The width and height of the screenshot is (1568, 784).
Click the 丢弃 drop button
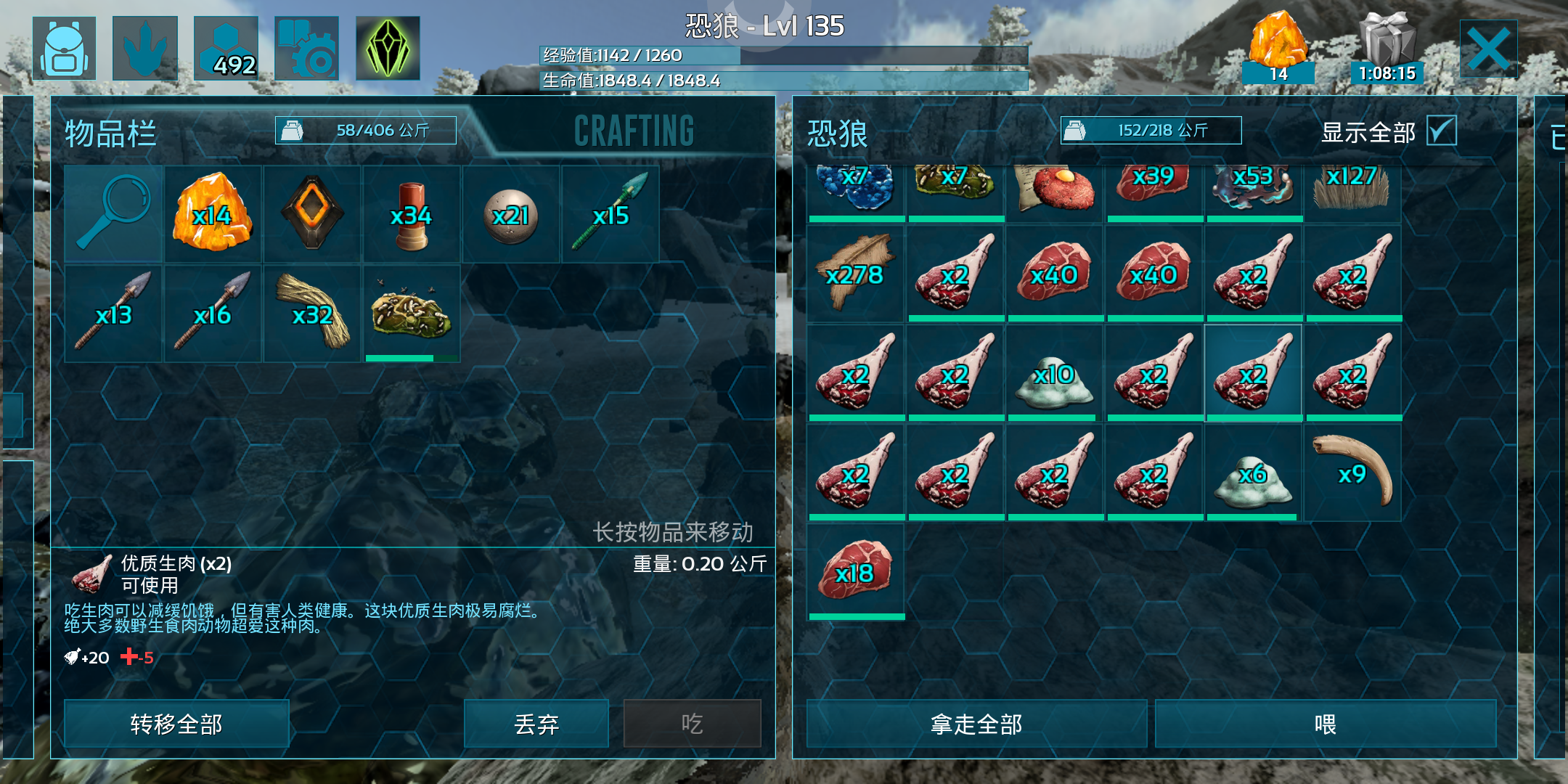pyautogui.click(x=536, y=724)
